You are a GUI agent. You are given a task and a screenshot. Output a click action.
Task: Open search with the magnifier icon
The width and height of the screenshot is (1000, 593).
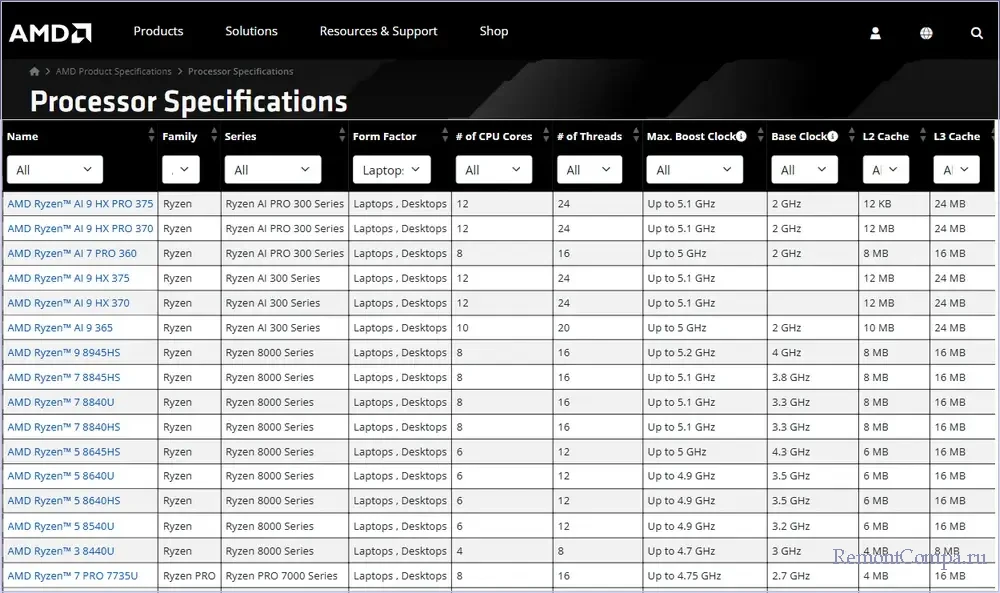(976, 33)
